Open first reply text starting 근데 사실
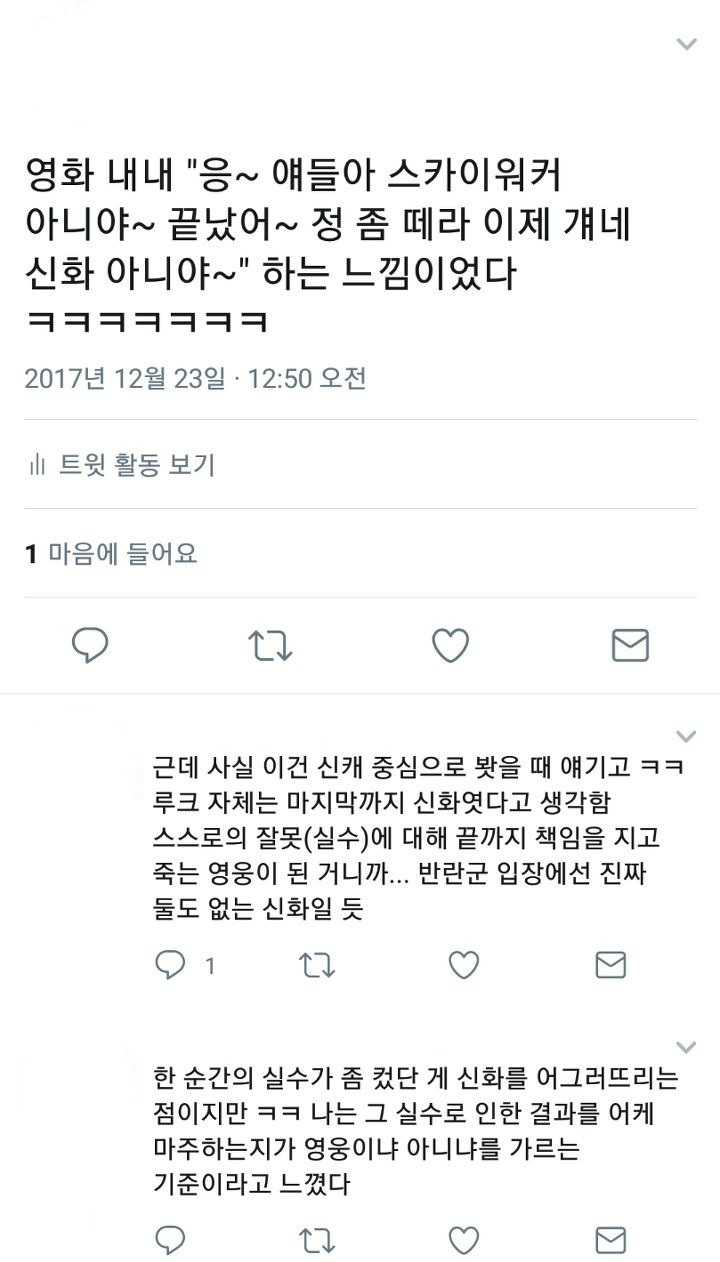 tap(411, 838)
